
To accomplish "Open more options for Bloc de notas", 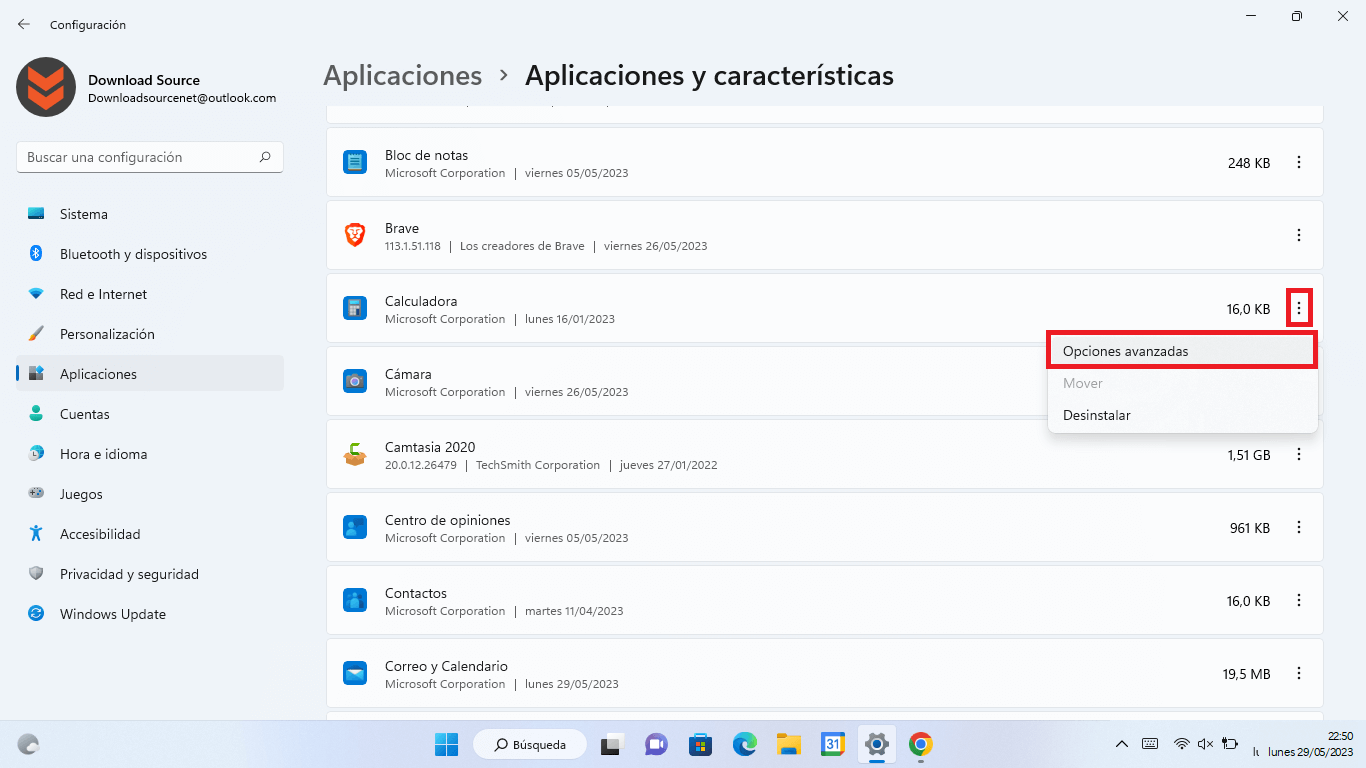I will 1299,163.
